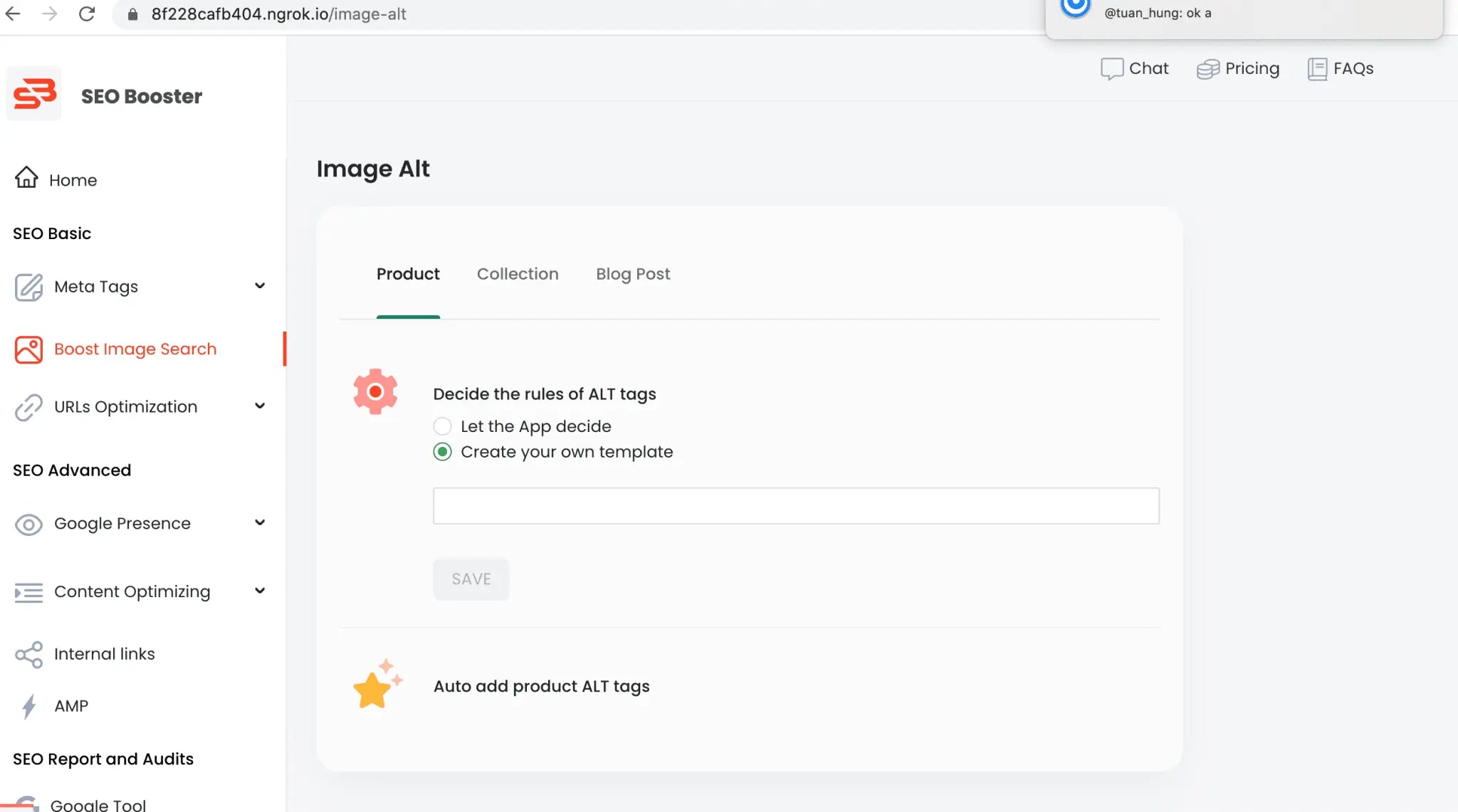Open the Pricing link
This screenshot has height=812, width=1458.
click(x=1238, y=68)
